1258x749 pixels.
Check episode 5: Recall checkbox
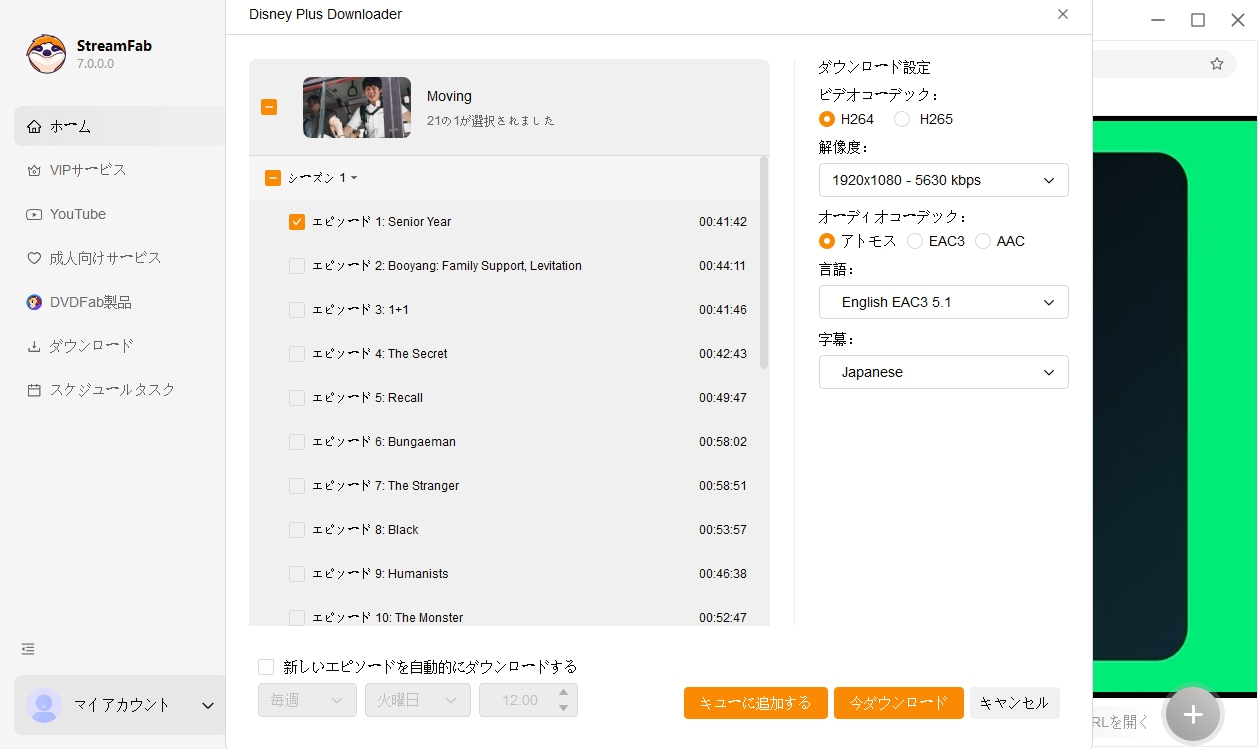click(x=297, y=398)
